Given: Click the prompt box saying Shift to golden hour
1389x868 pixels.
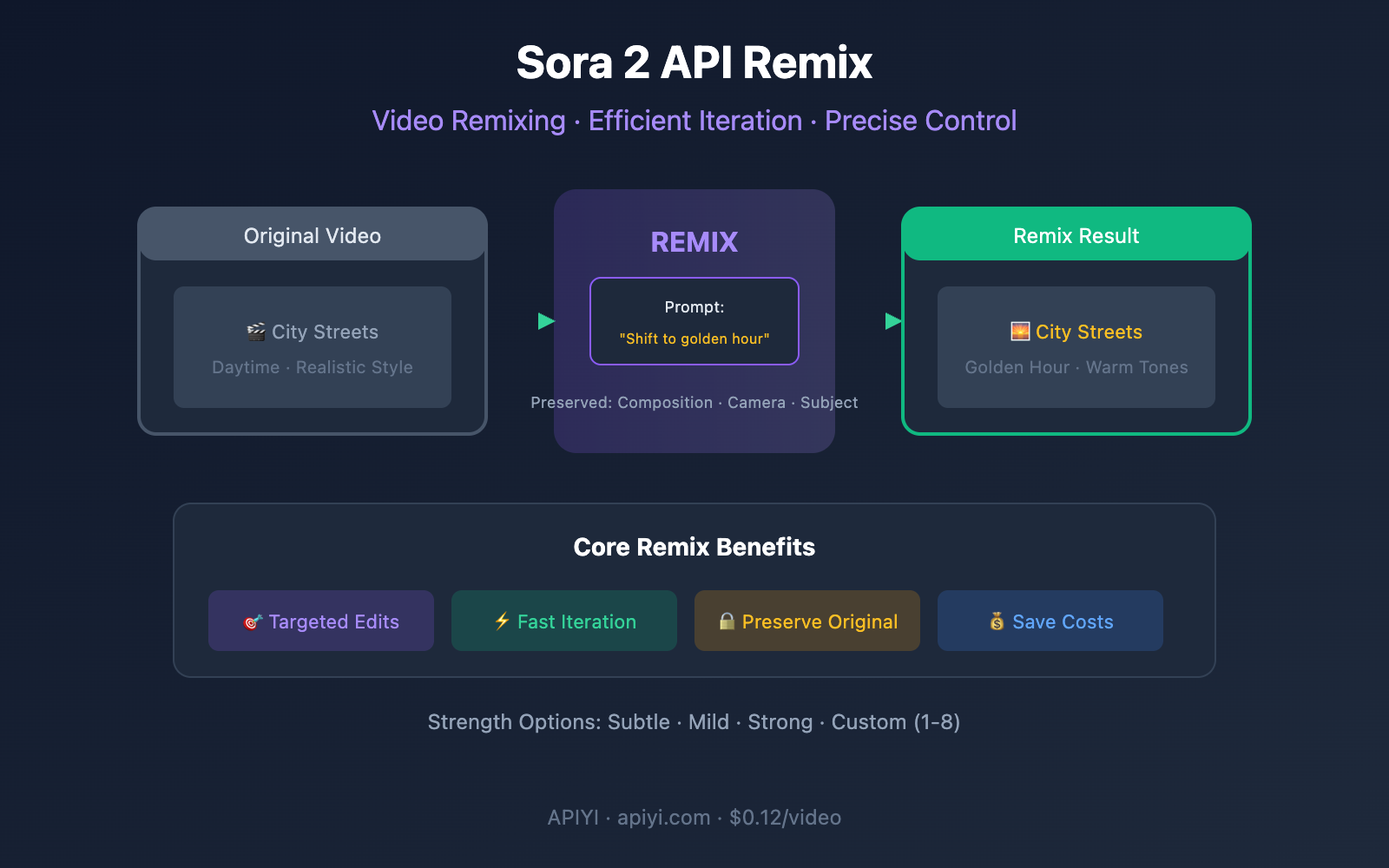Looking at the screenshot, I should [x=694, y=321].
